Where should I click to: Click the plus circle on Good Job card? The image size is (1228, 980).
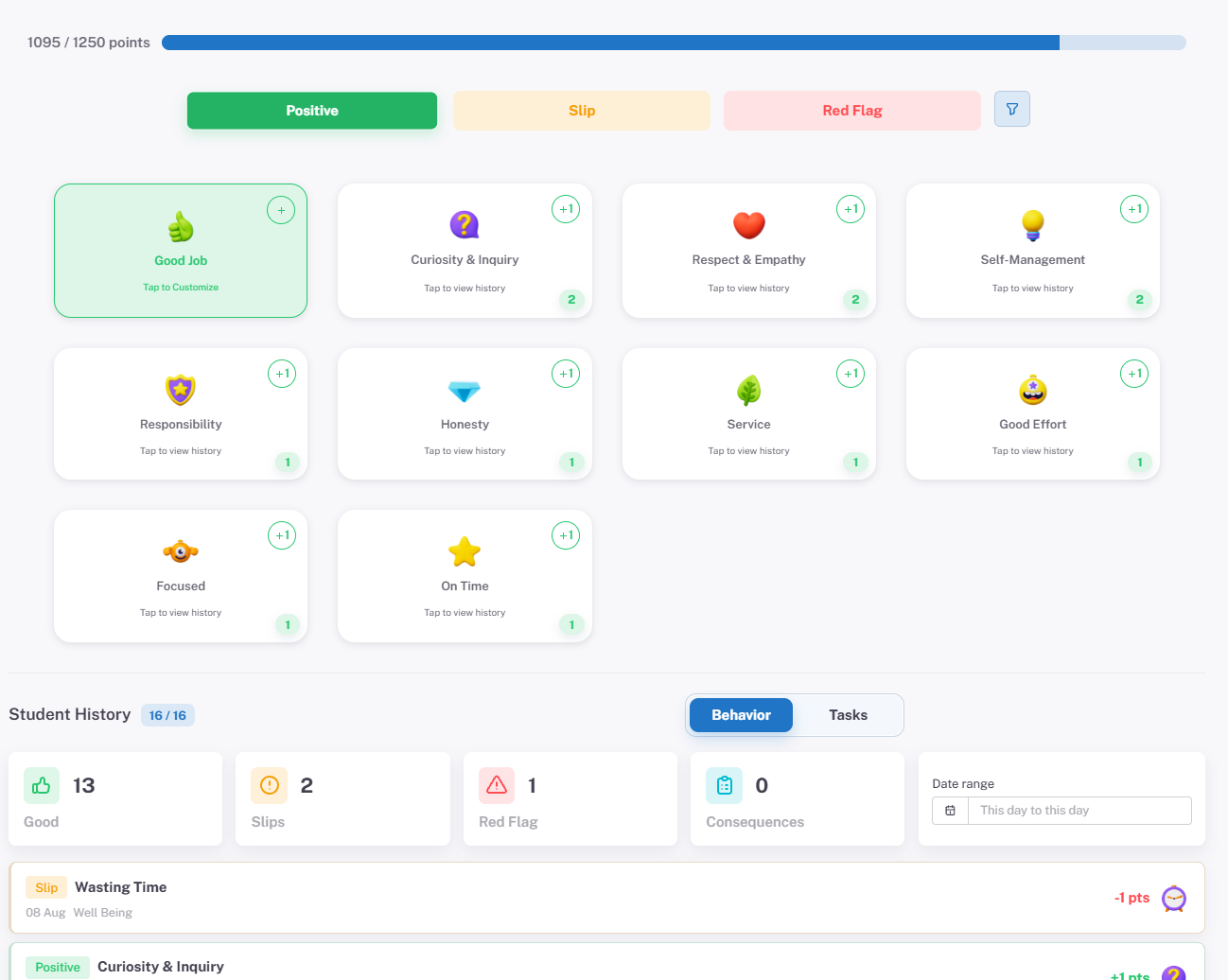tap(281, 210)
